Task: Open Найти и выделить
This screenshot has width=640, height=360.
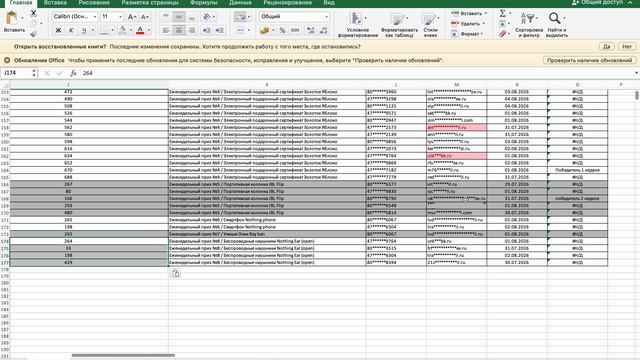Action: (557, 25)
